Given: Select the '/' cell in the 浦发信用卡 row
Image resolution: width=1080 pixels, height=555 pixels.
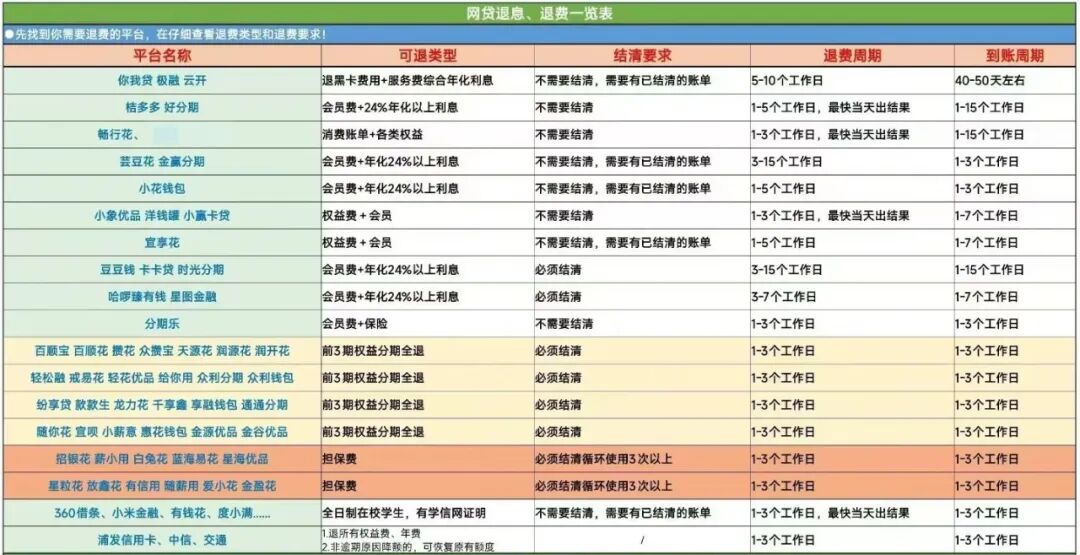Looking at the screenshot, I should coord(642,541).
